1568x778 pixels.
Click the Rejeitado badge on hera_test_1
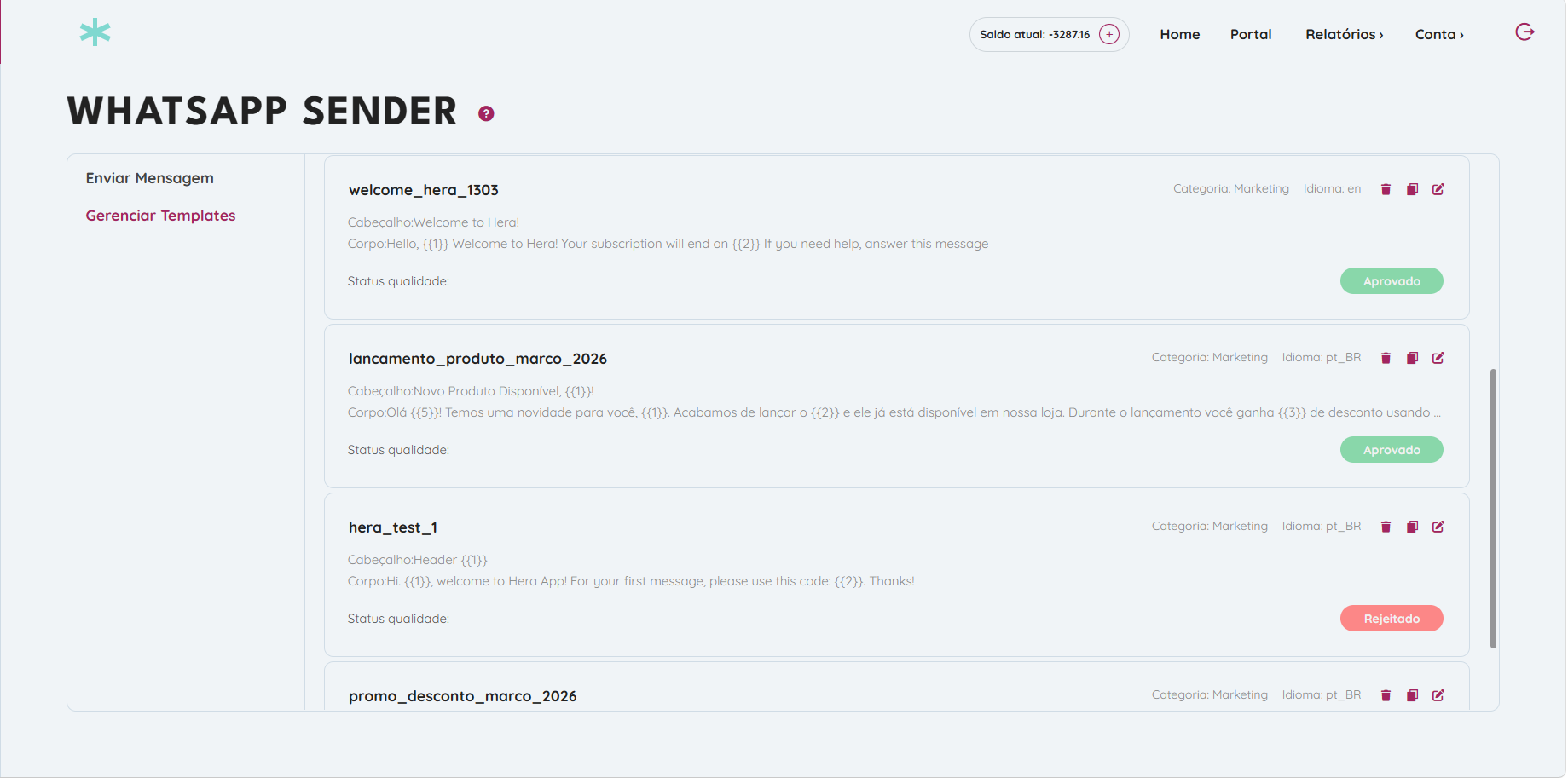[1392, 619]
